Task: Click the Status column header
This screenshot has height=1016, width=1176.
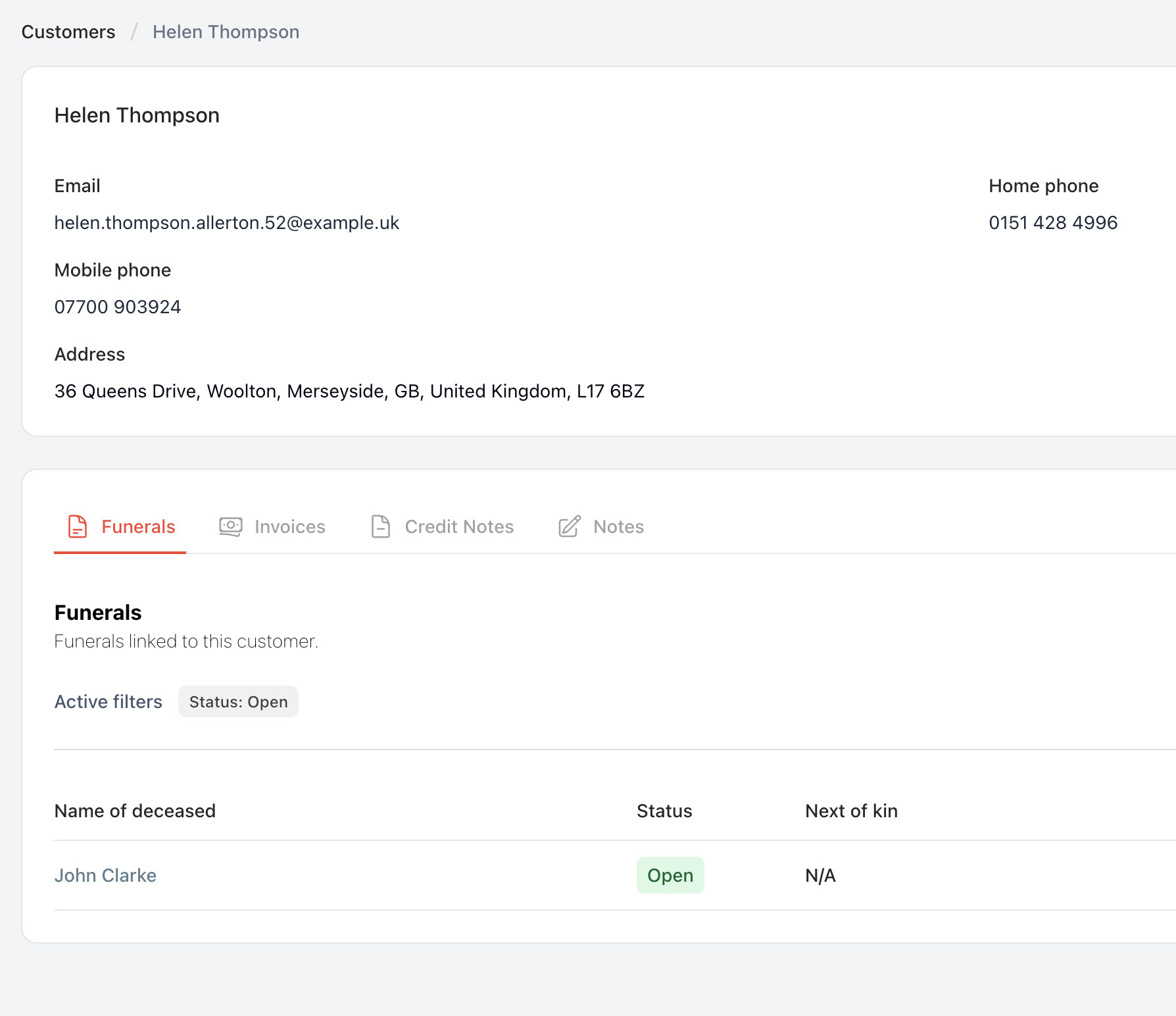Action: (x=664, y=811)
